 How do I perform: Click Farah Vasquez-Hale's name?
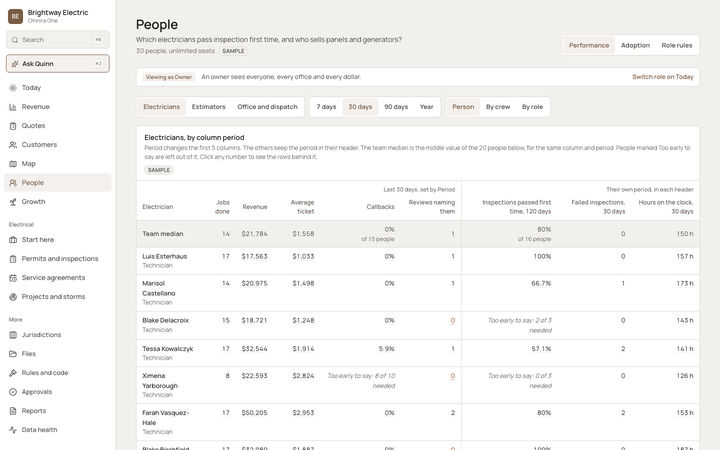click(165, 418)
